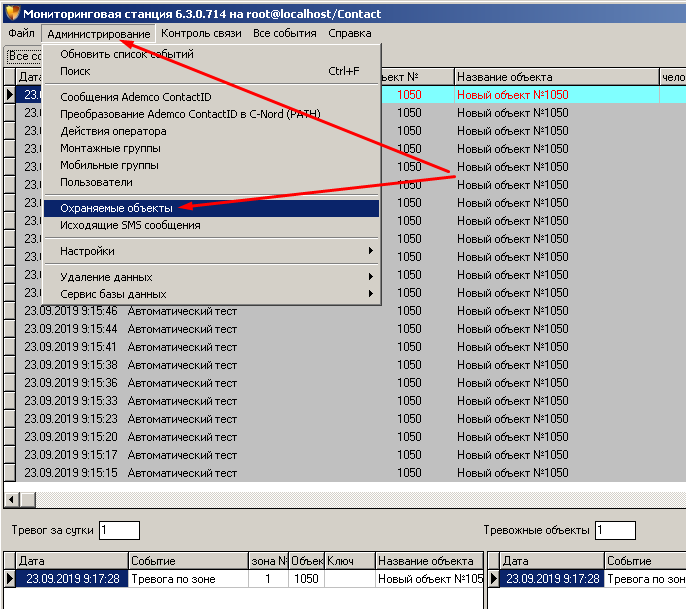686x609 pixels.
Task: Click object number 1050 in alarm row
Action: [306, 579]
